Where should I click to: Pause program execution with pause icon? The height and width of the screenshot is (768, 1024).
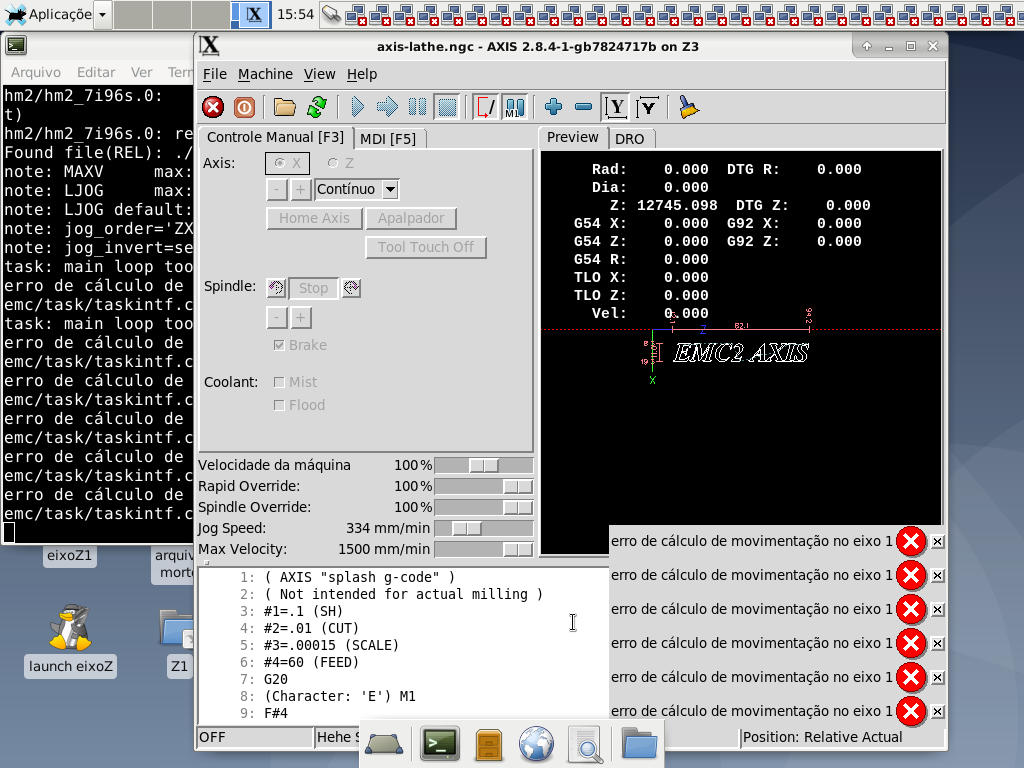coord(417,107)
